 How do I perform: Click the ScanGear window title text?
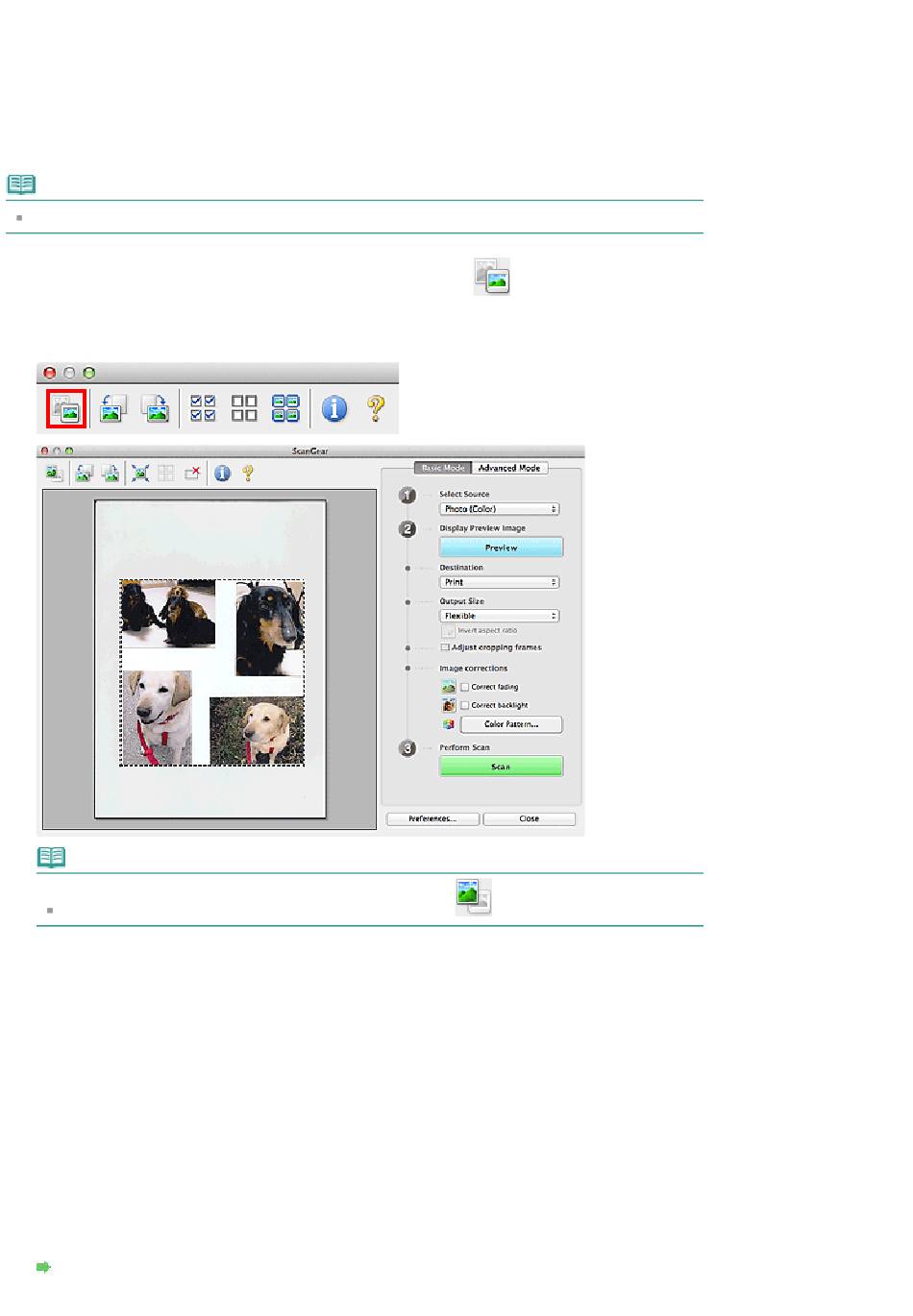(x=310, y=451)
